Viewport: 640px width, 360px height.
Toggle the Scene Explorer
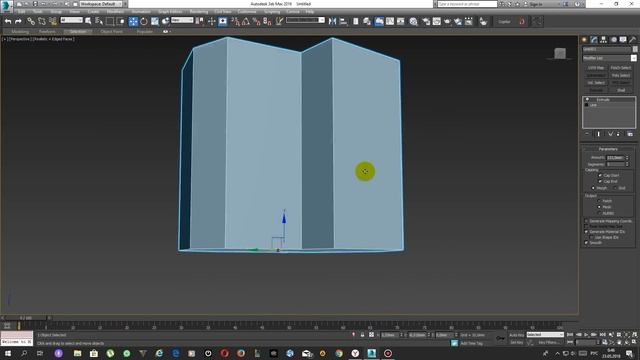356,21
